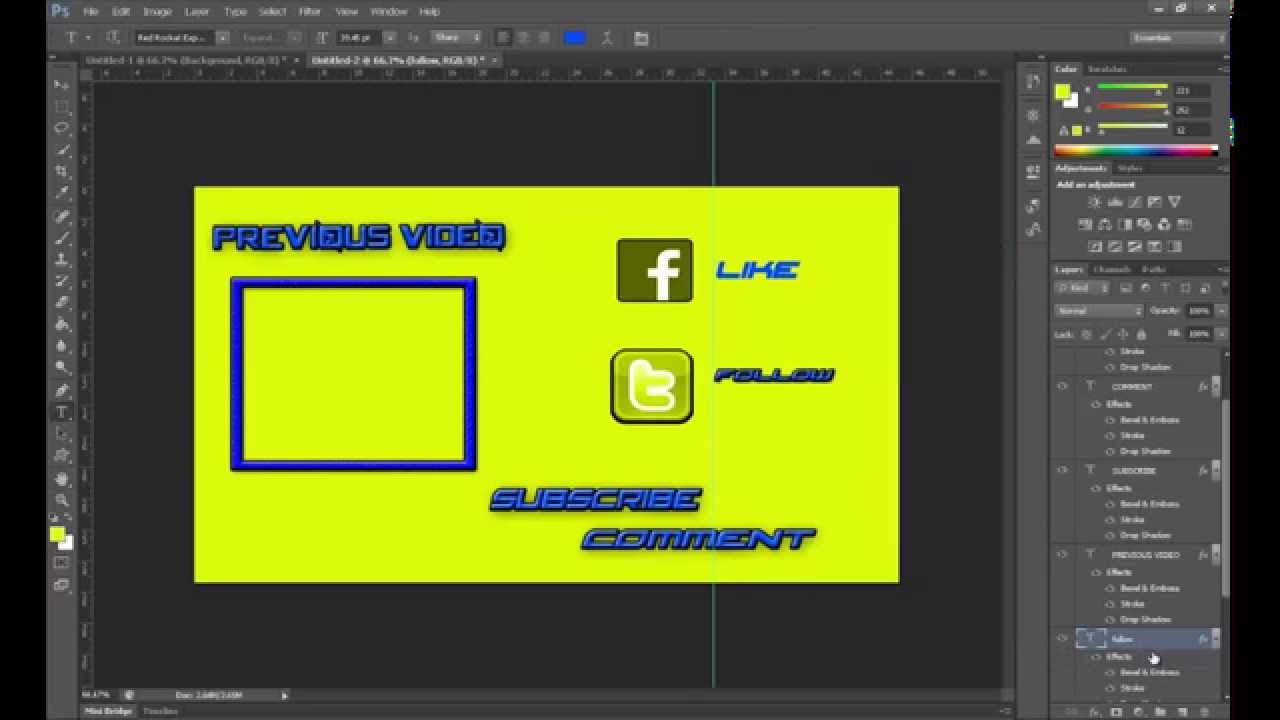Toggle COMMENT layer Bevel & Emboss effect visibility
The width and height of the screenshot is (1280, 720).
[1109, 420]
